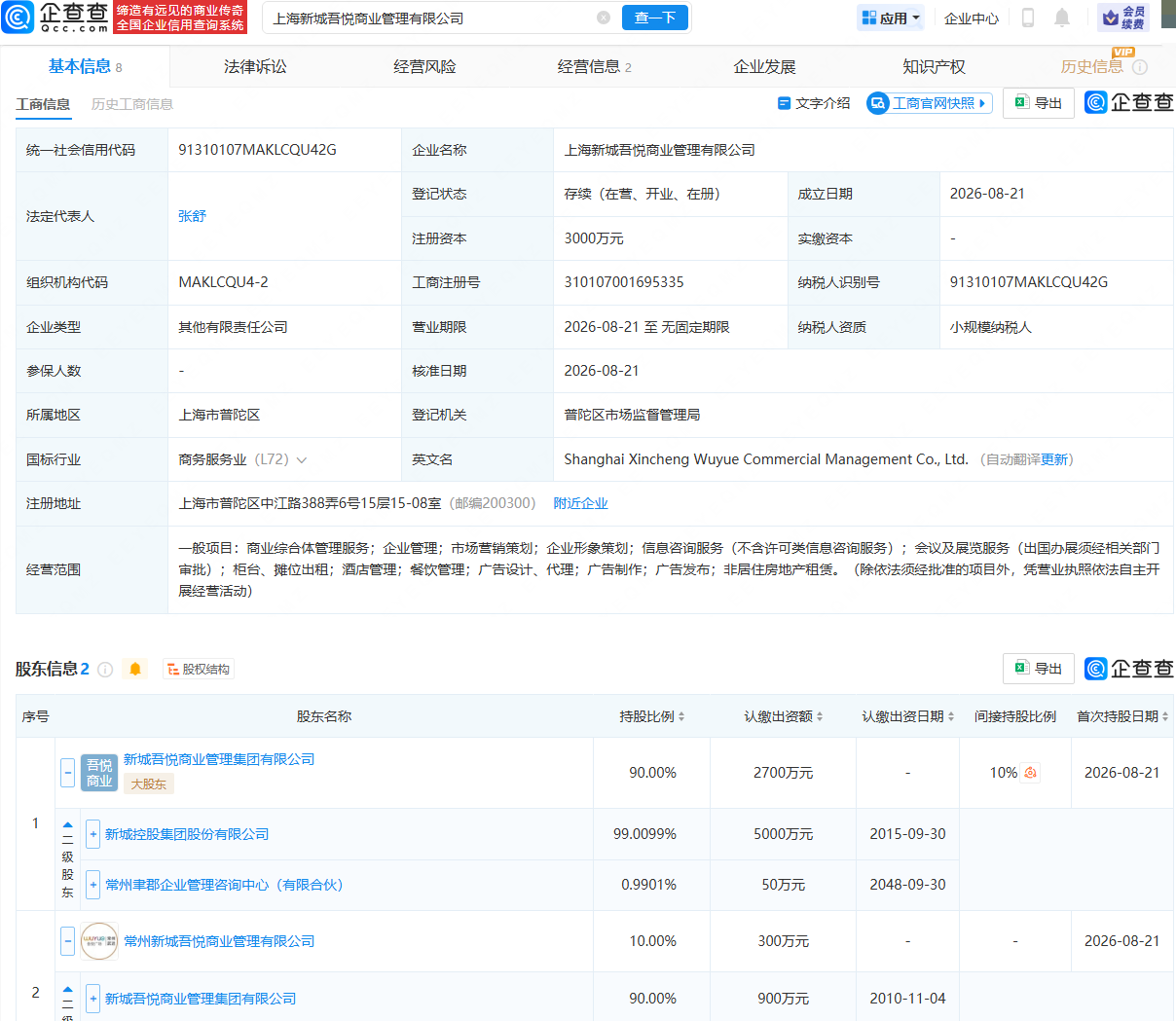
Task: Open 企业中心 in the header
Action: [972, 18]
